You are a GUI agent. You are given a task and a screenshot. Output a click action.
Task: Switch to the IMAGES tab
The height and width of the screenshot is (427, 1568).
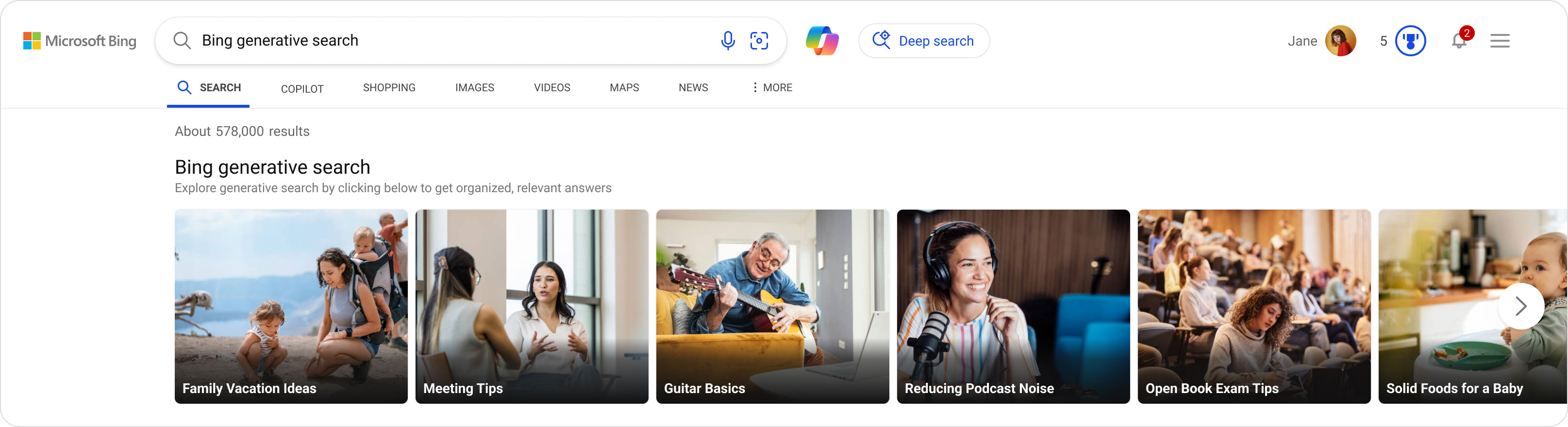point(474,88)
